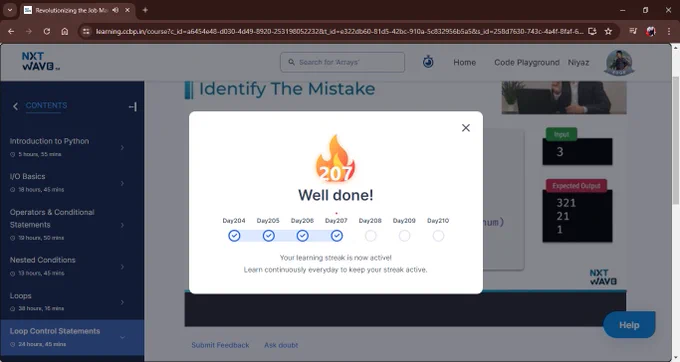The image size is (680, 362).
Task: Open the media control toolbar icon
Action: (633, 31)
